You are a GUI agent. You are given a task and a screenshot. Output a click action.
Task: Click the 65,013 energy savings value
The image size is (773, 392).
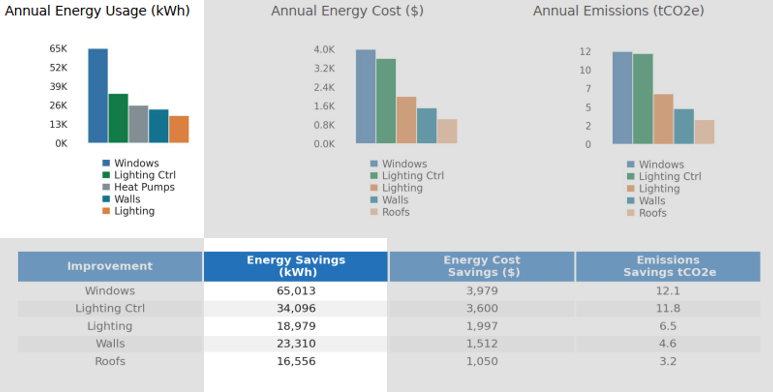[x=296, y=291]
